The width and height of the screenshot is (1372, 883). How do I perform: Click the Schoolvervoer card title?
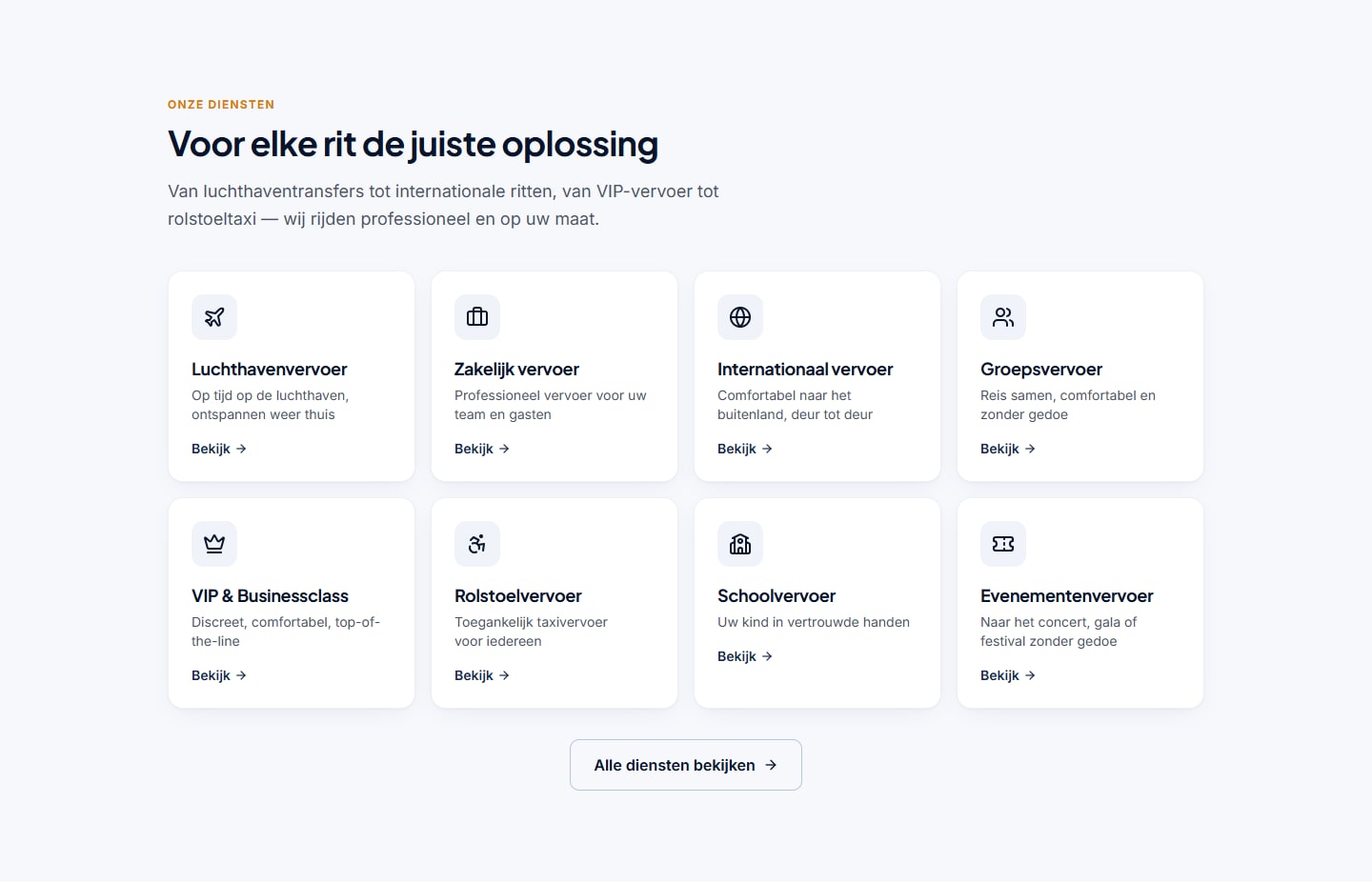click(x=777, y=596)
